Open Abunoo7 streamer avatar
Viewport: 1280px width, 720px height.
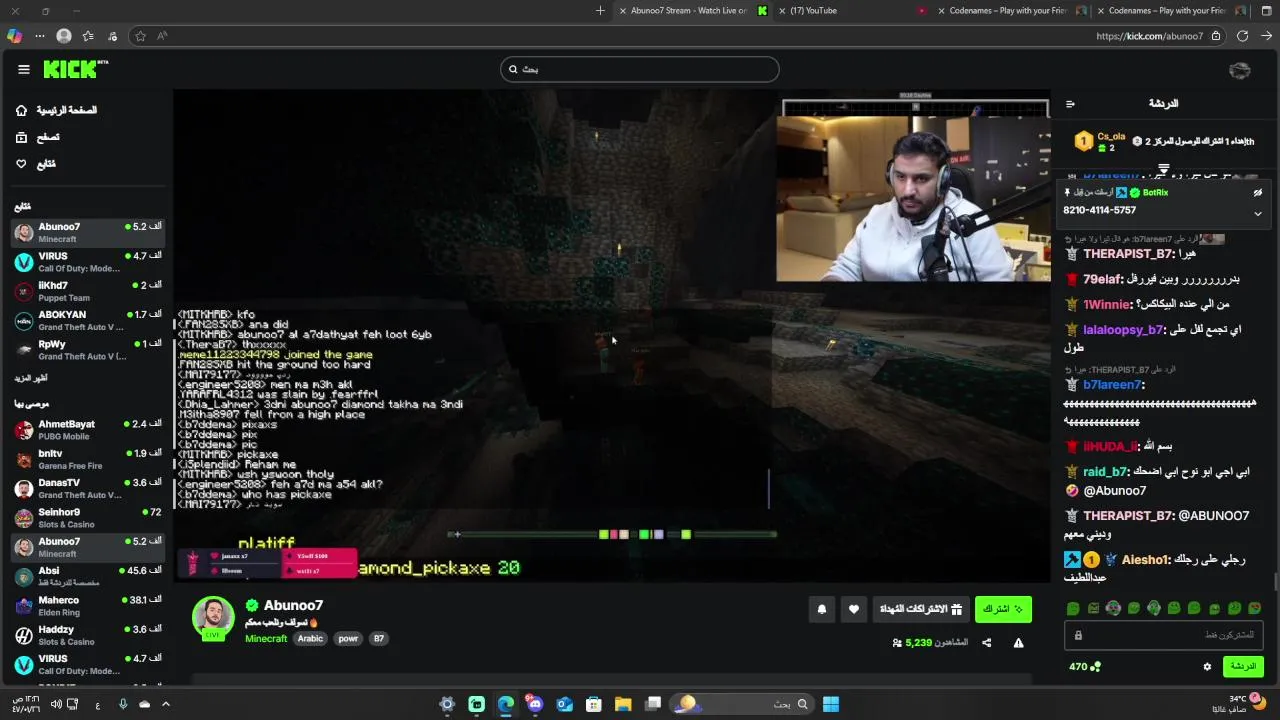[x=213, y=618]
